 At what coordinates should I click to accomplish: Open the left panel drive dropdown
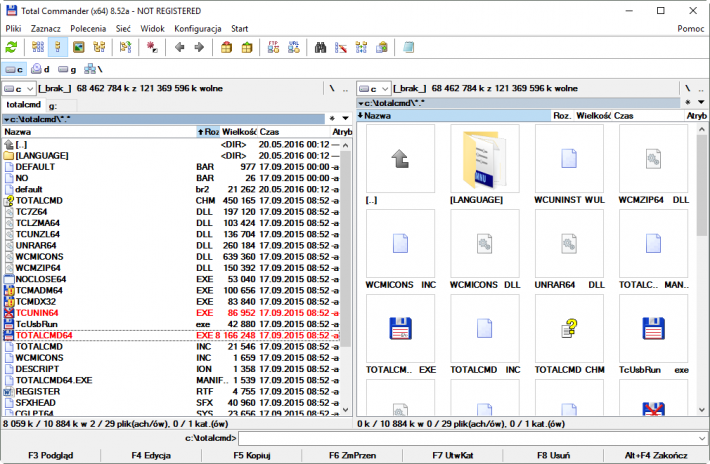click(19, 89)
